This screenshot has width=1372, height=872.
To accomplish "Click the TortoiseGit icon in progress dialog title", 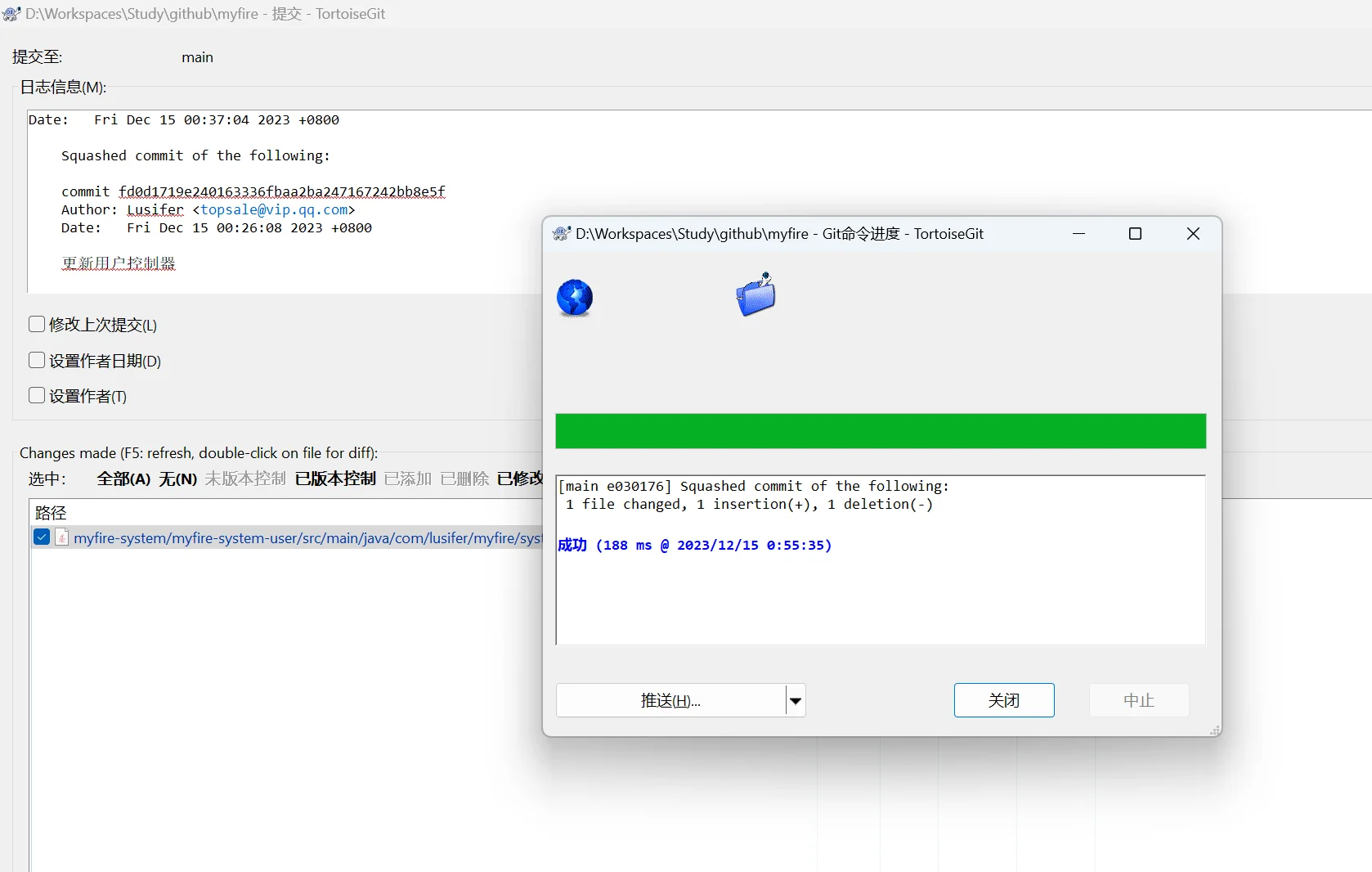I will click(x=561, y=234).
